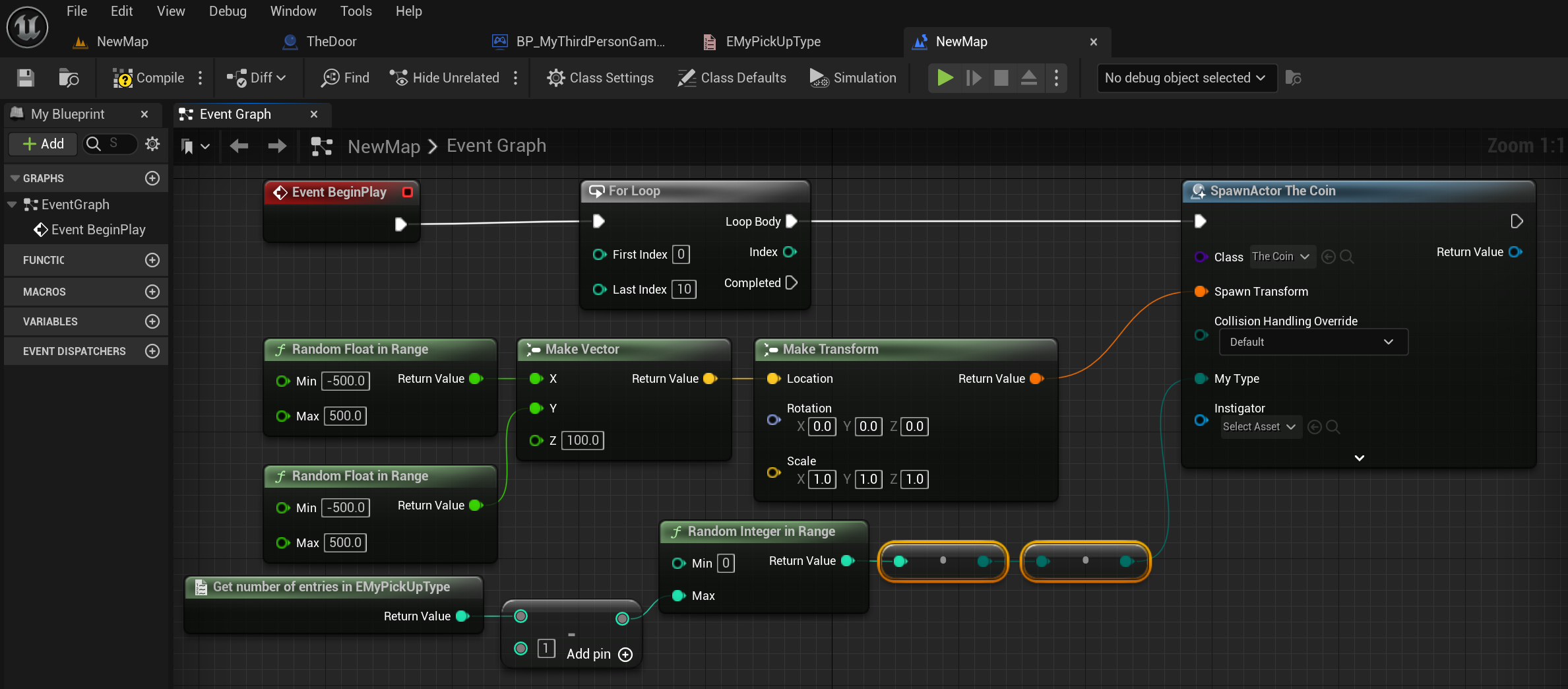Open the Tools menu
Screen dimensions: 1568x689
point(356,11)
